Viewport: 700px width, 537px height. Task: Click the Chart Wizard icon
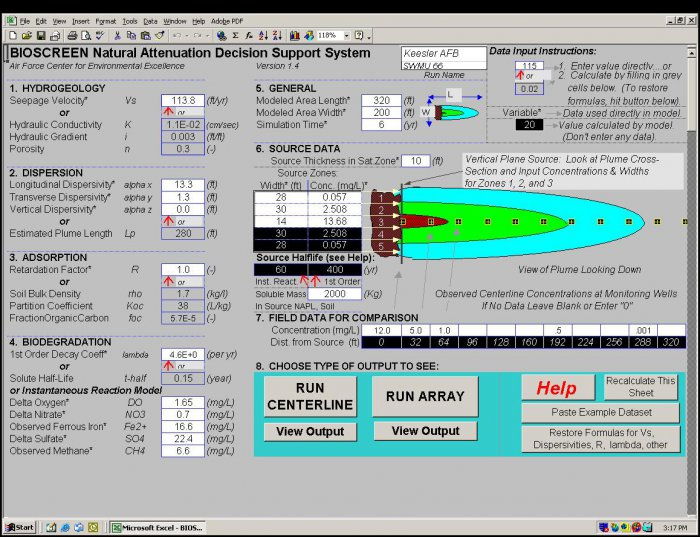point(295,36)
